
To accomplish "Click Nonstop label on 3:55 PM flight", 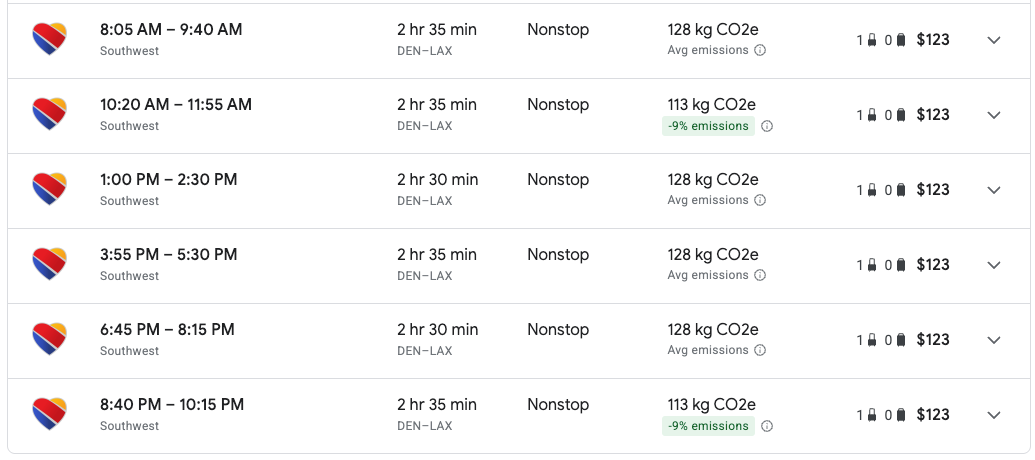I will (558, 255).
